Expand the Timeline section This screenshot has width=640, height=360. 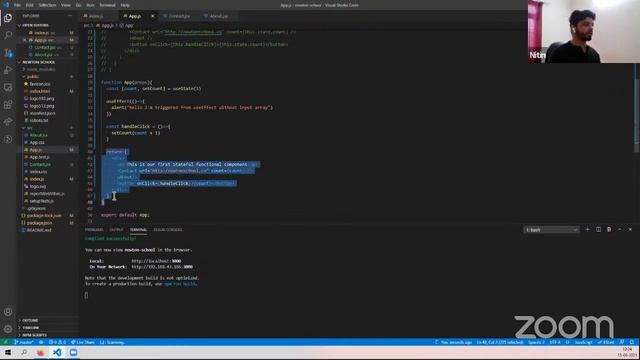point(31,328)
